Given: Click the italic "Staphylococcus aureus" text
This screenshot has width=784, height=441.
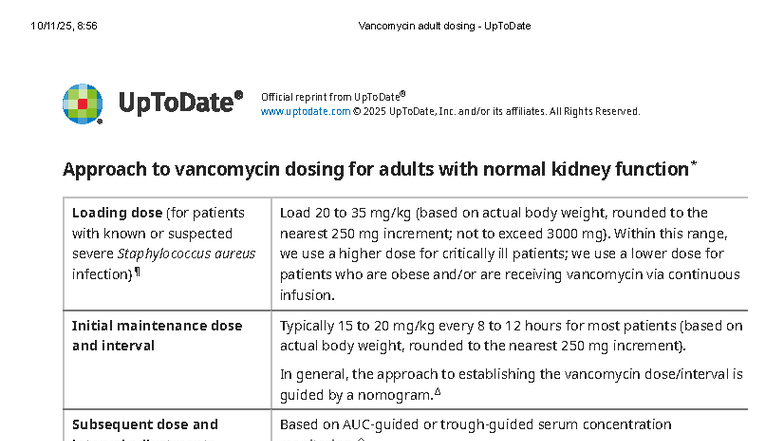Looking at the screenshot, I should tap(187, 254).
